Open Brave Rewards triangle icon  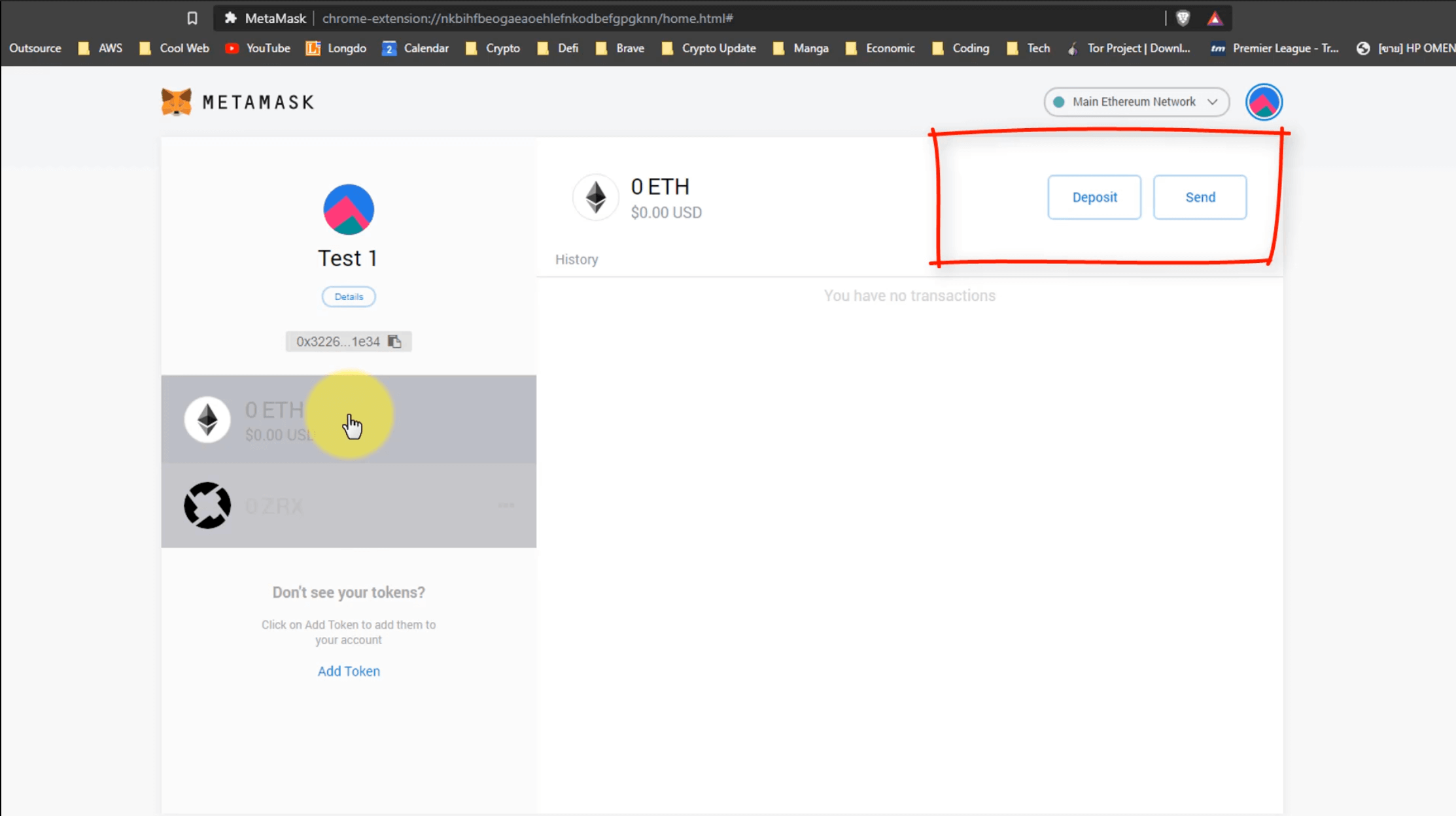click(1215, 18)
